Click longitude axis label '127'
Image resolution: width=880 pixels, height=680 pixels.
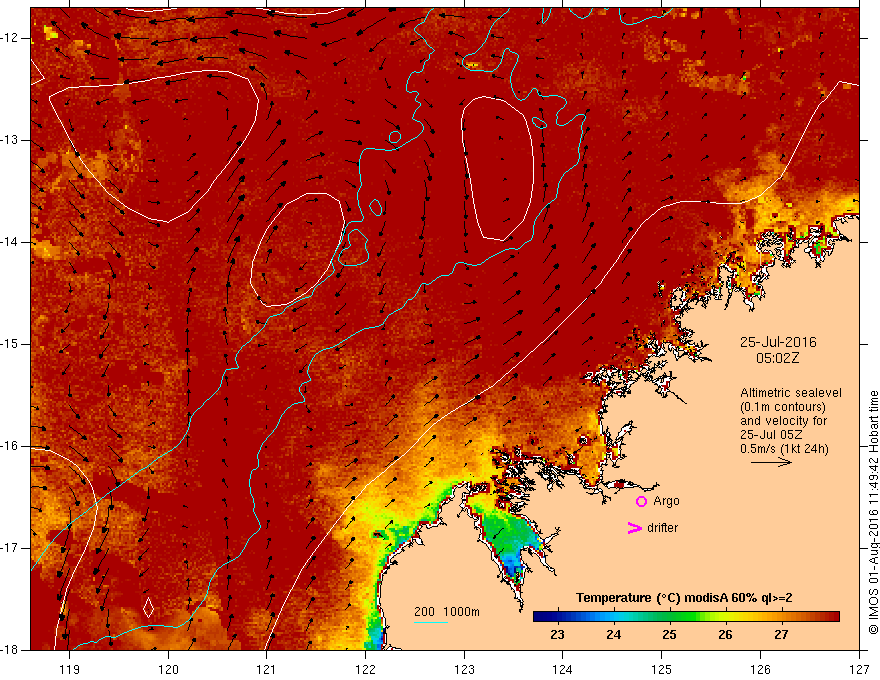pos(859,669)
